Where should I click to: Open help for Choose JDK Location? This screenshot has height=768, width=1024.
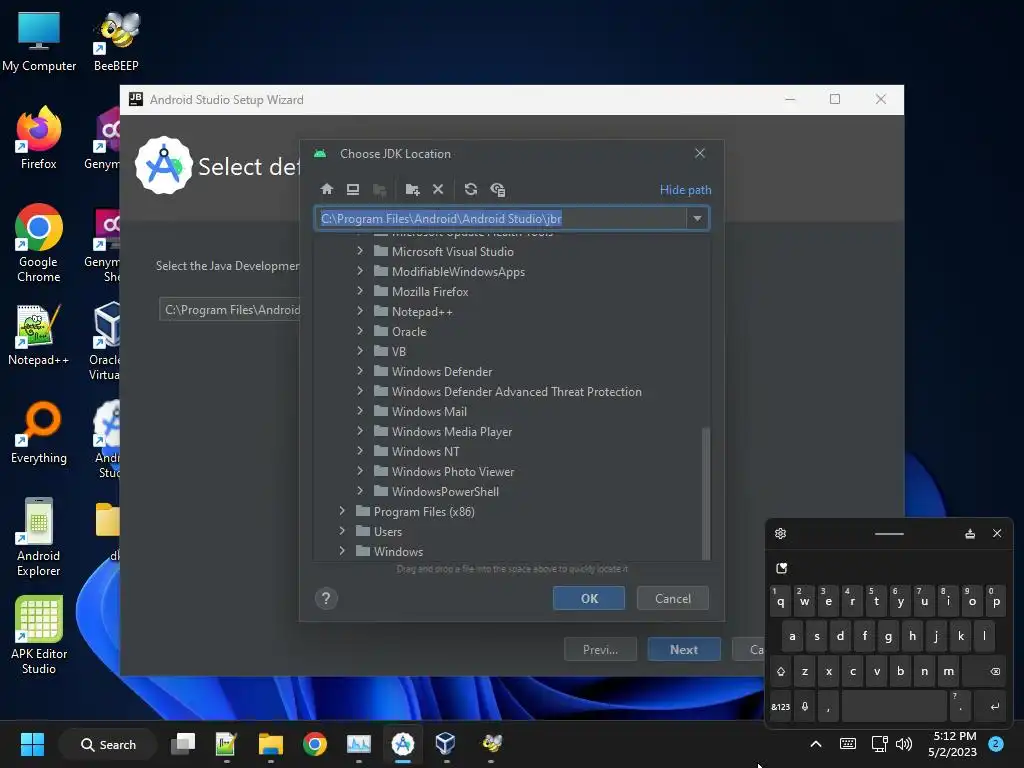click(x=327, y=598)
